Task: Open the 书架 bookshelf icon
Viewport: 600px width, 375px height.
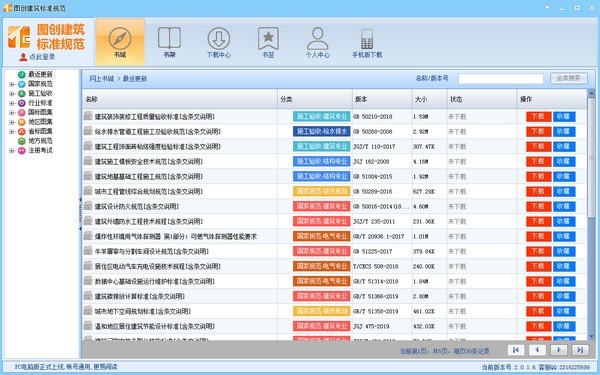Action: tap(169, 42)
